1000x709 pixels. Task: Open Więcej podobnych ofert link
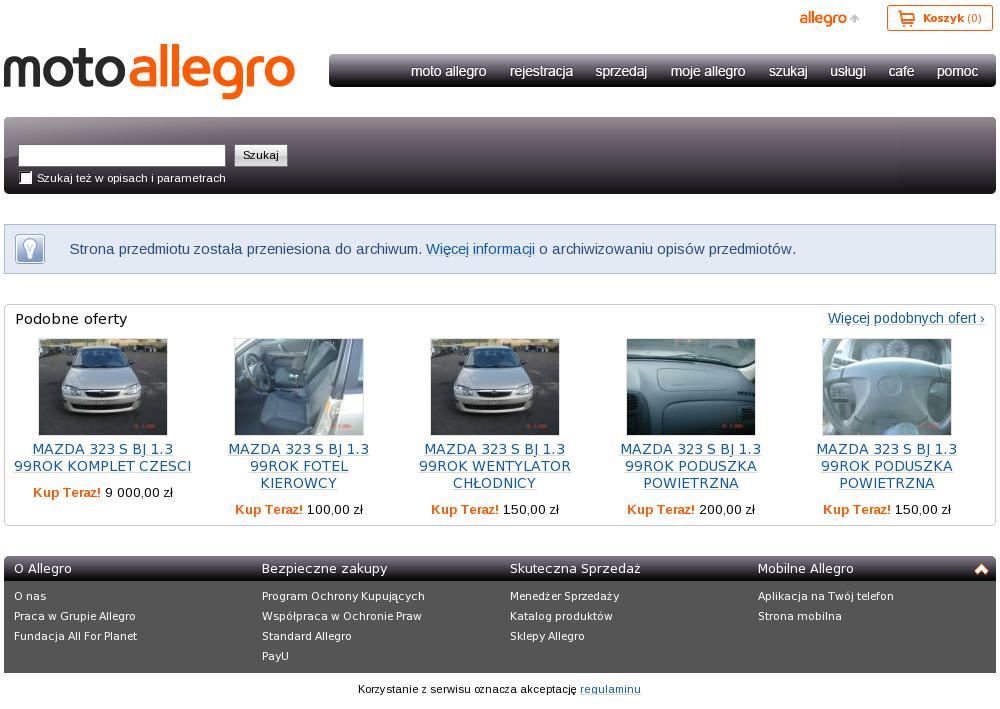point(906,318)
